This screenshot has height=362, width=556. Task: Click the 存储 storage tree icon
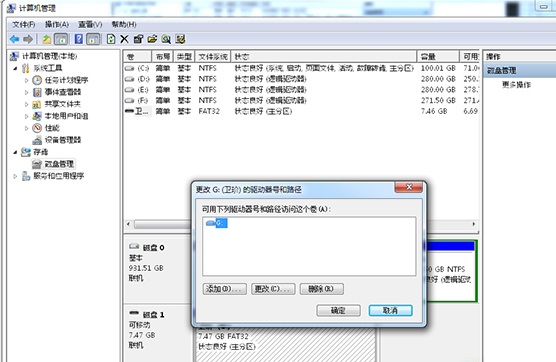26,152
